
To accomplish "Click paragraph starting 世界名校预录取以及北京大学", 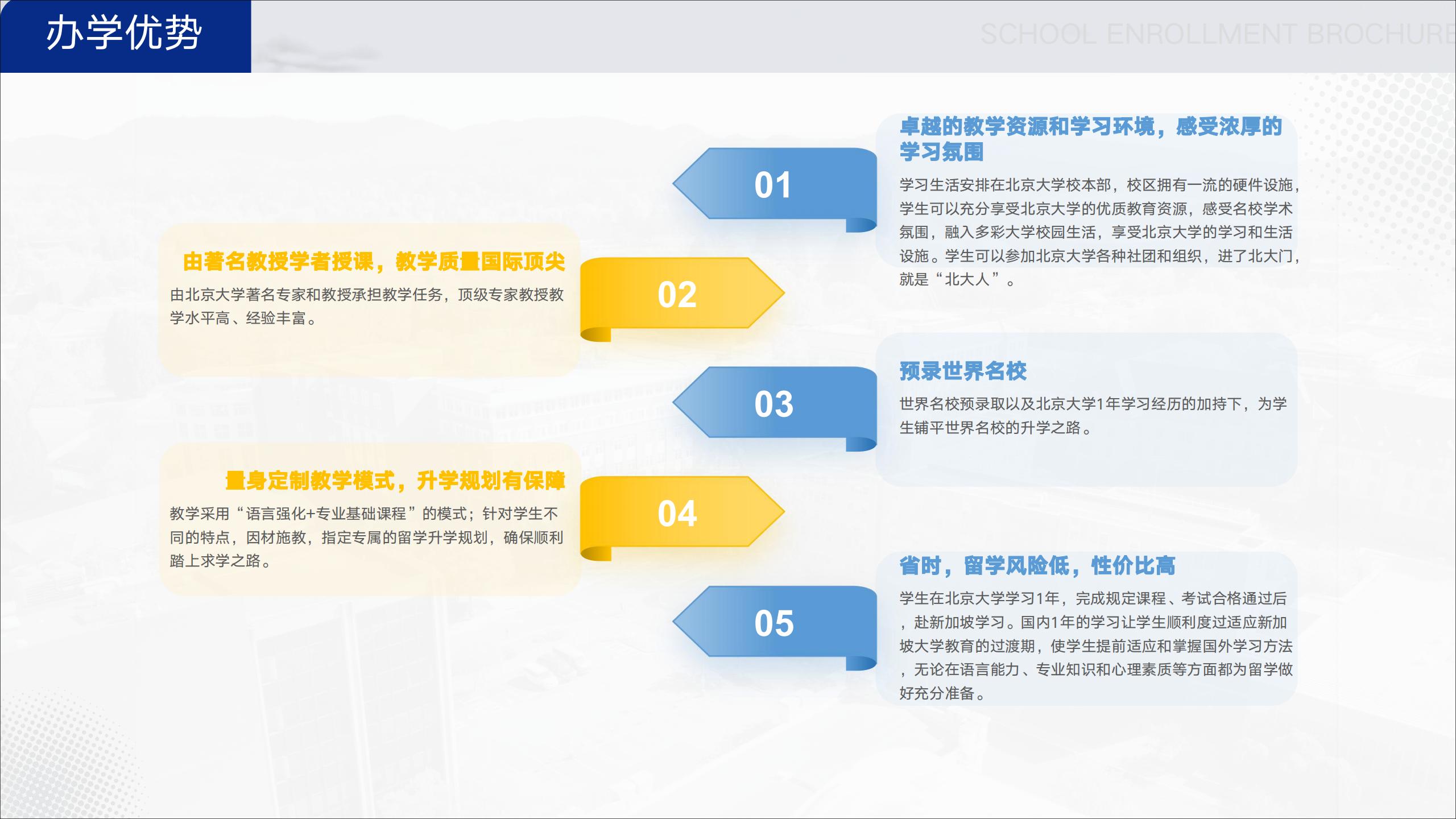I will click(x=1093, y=415).
